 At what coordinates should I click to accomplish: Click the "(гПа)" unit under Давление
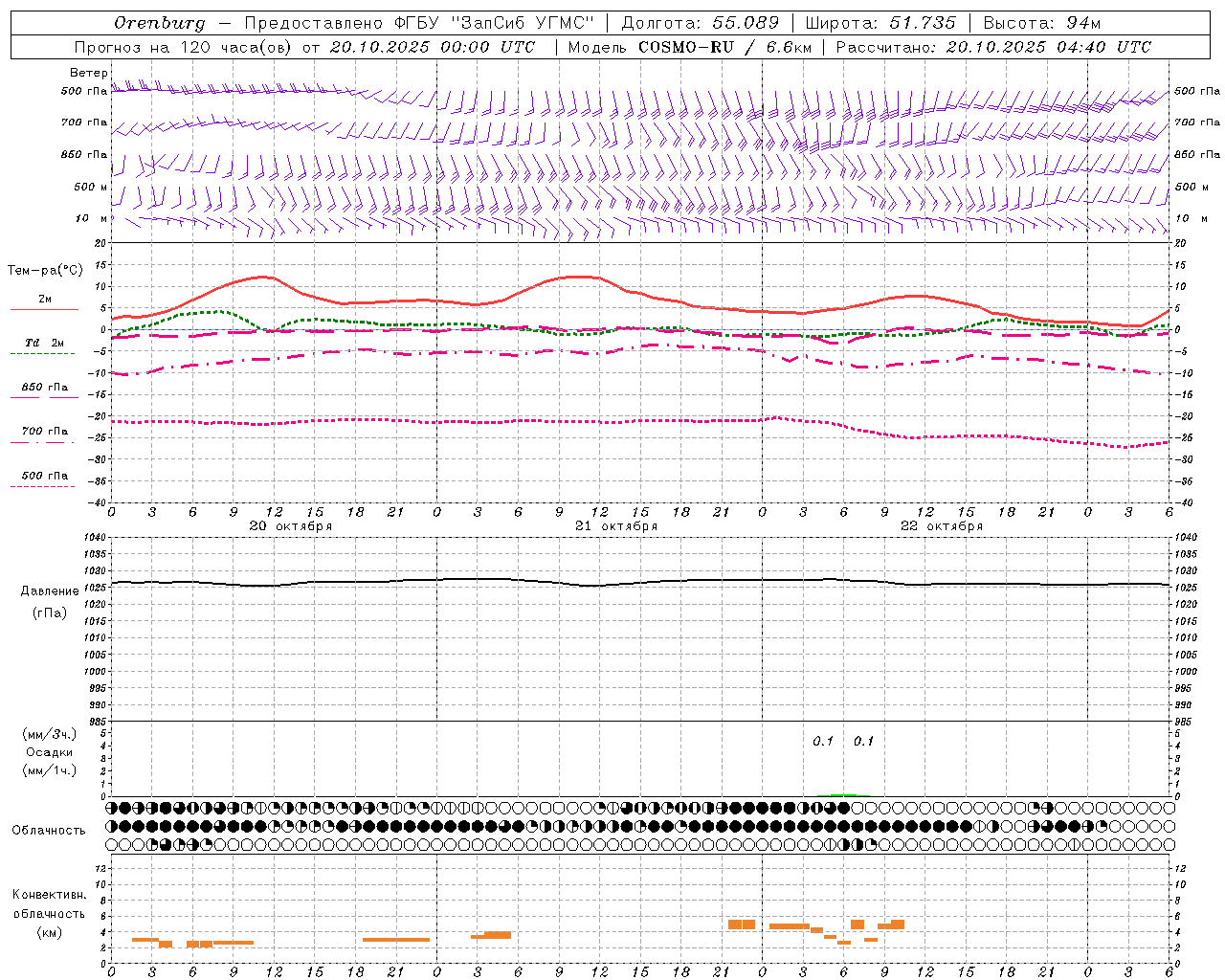pyautogui.click(x=50, y=613)
